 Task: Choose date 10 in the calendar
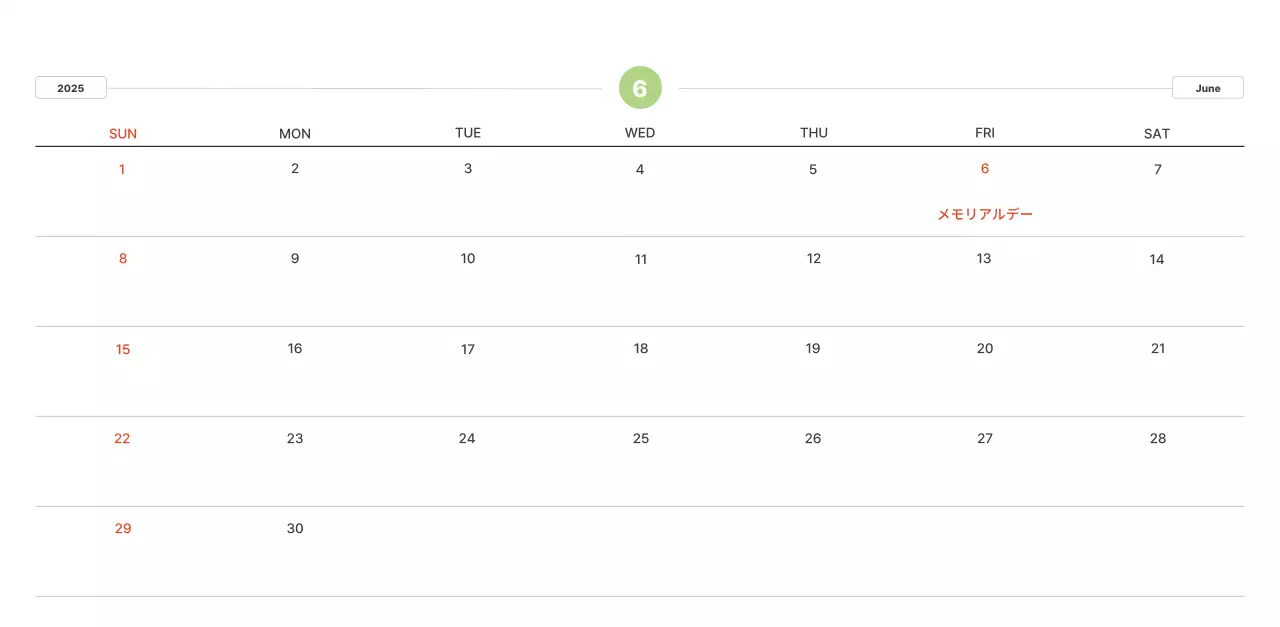click(468, 259)
